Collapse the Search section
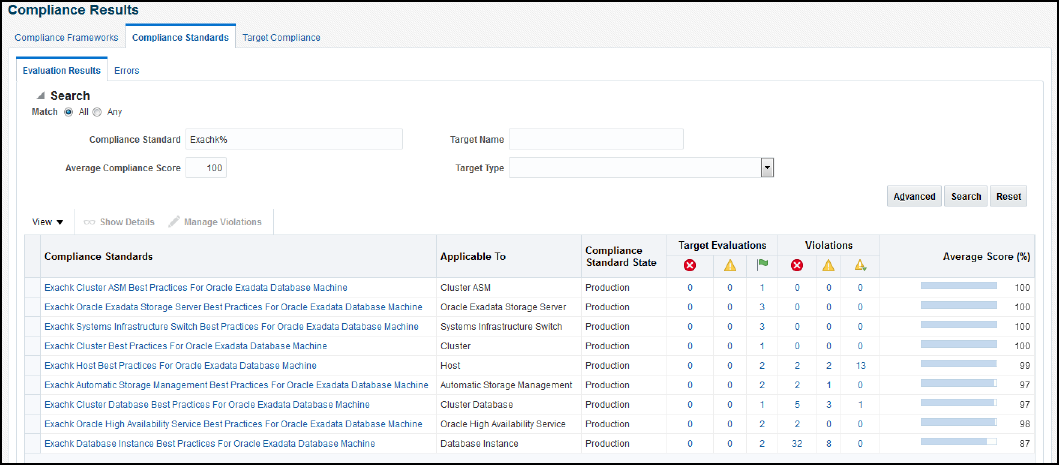The width and height of the screenshot is (1059, 465). [x=41, y=96]
